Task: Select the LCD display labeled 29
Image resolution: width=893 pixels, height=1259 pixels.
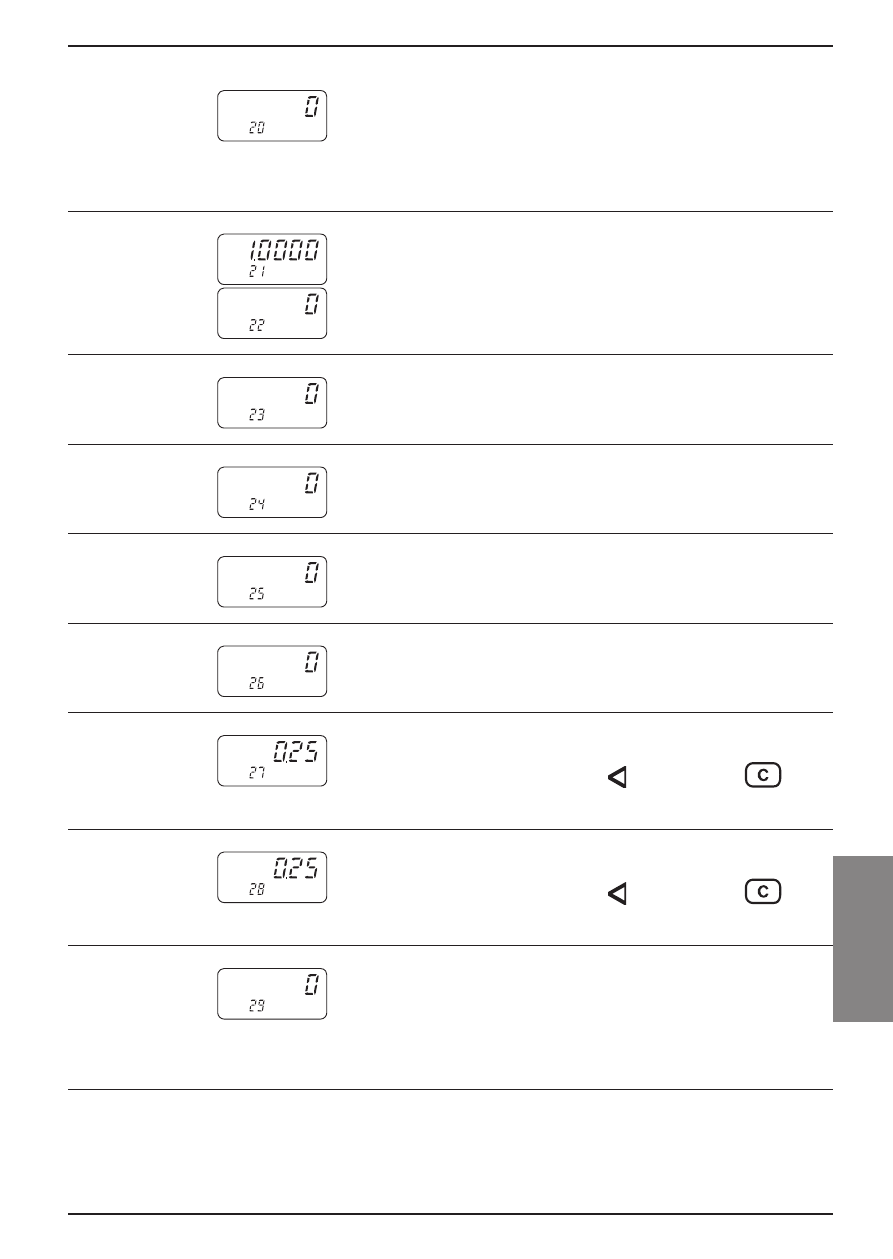Action: point(272,994)
